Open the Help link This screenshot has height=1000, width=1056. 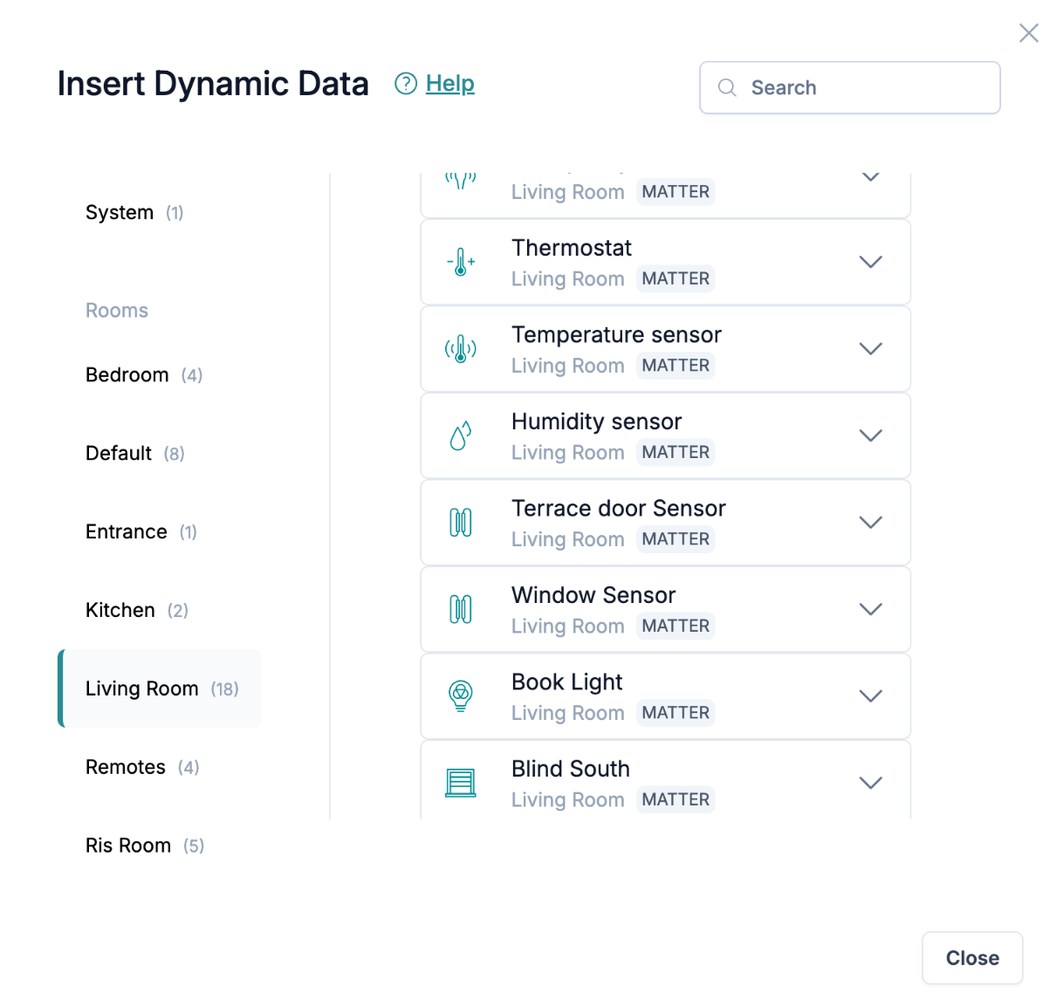point(450,84)
